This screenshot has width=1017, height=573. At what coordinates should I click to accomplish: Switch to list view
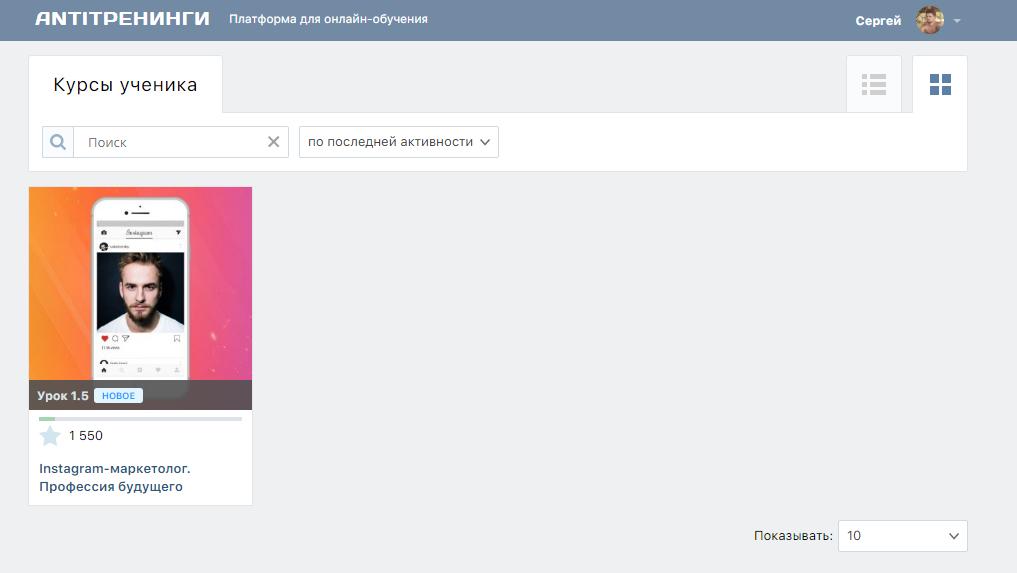pos(874,85)
